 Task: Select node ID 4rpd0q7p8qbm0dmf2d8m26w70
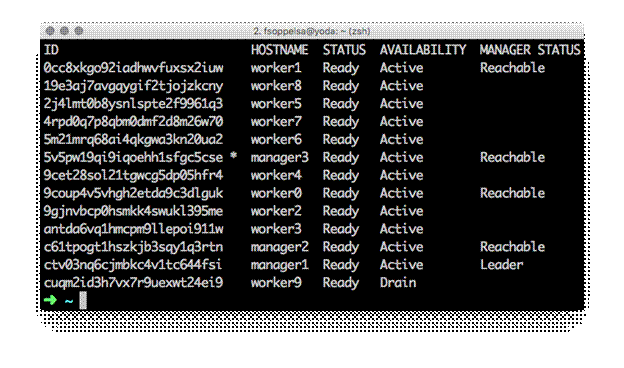[134, 122]
